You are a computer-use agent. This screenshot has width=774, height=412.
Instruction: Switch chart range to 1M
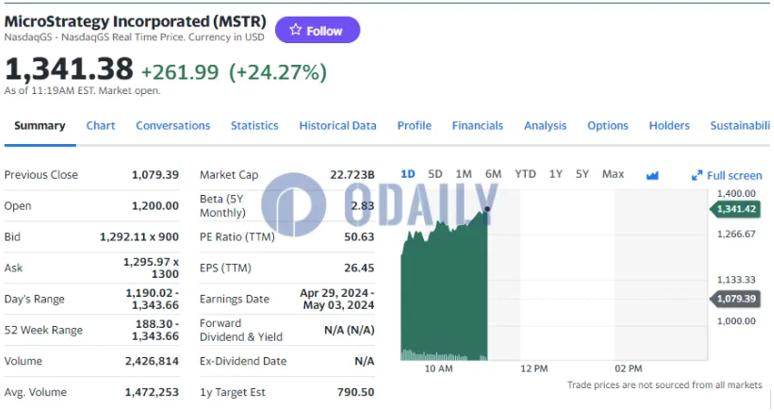click(x=464, y=174)
